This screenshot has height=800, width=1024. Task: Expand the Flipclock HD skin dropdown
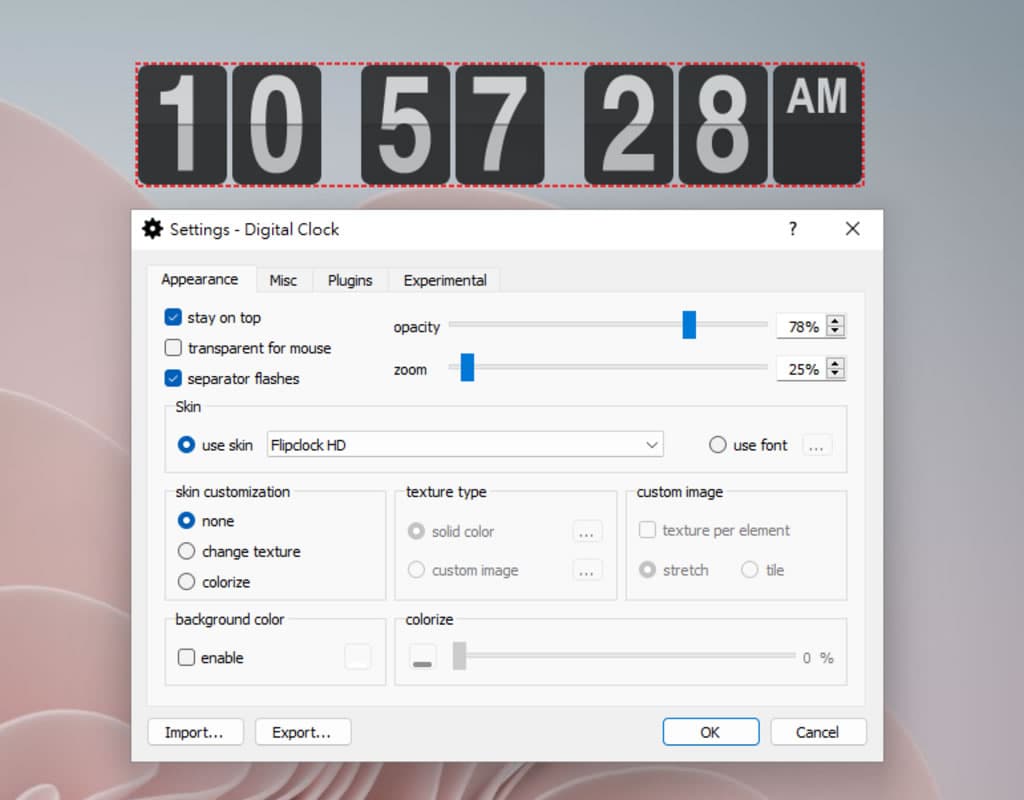click(652, 445)
